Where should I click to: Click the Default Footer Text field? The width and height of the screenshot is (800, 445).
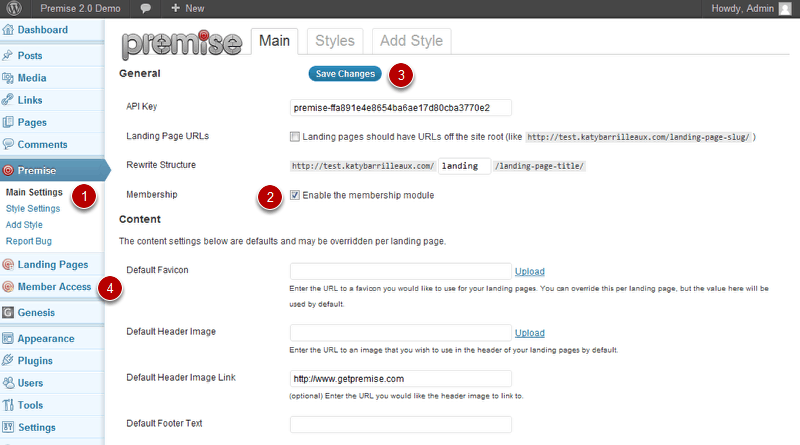point(401,425)
